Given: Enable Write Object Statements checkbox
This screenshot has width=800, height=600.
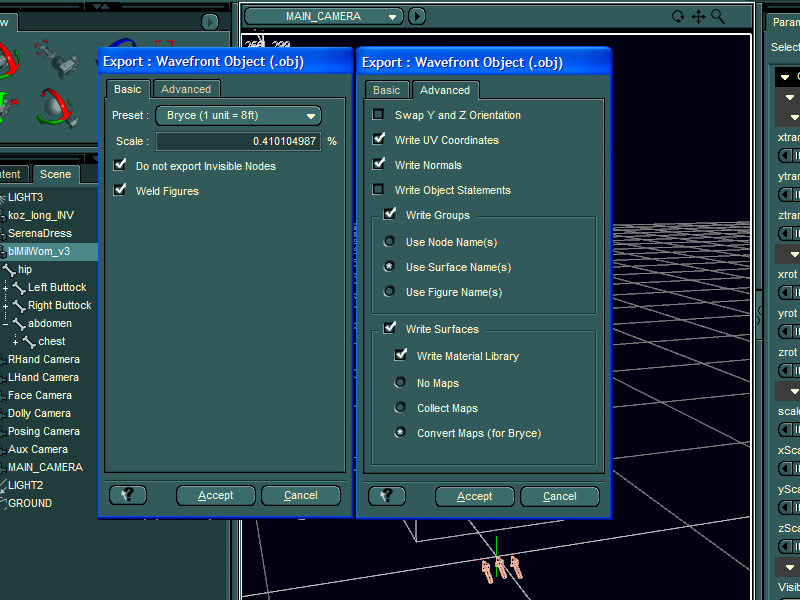Looking at the screenshot, I should [x=378, y=189].
